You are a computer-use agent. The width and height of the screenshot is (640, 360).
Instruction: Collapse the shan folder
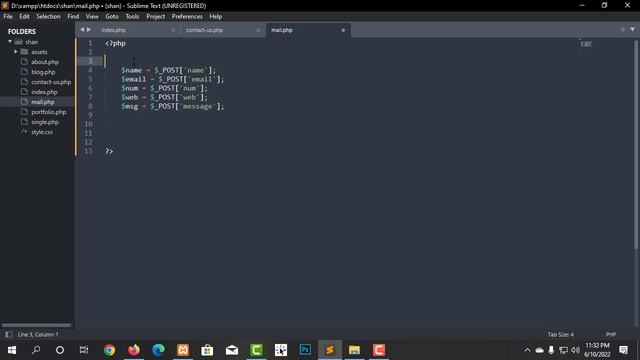[x=10, y=42]
